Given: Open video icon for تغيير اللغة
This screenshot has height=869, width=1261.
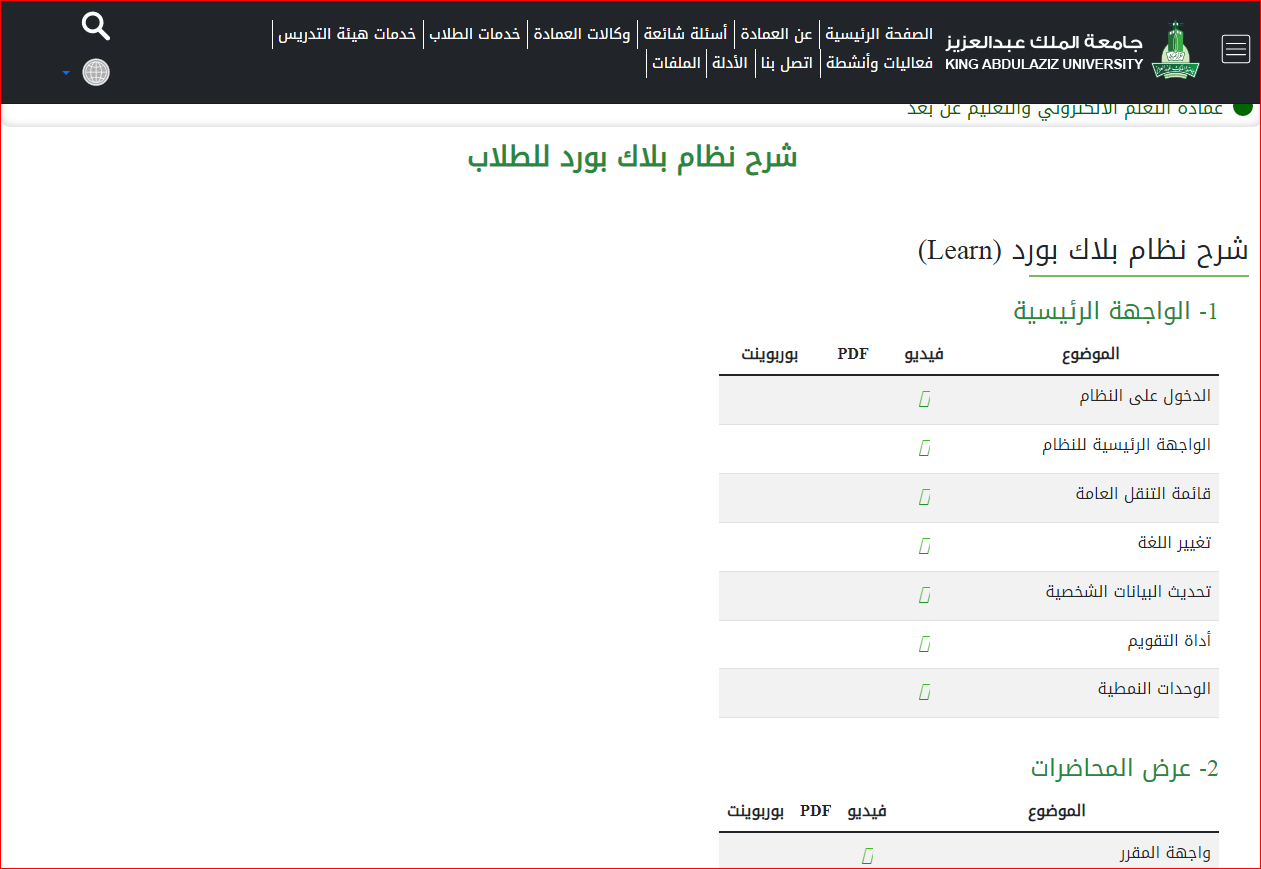Looking at the screenshot, I should tap(925, 546).
